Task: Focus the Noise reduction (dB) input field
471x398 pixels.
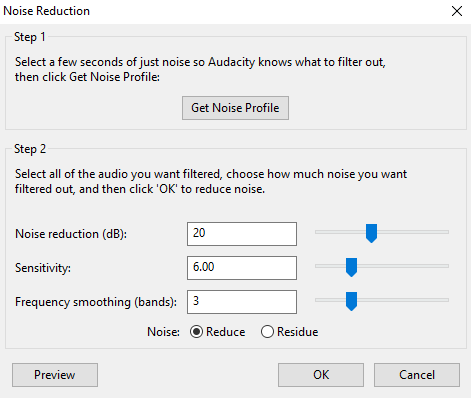Action: tap(242, 234)
